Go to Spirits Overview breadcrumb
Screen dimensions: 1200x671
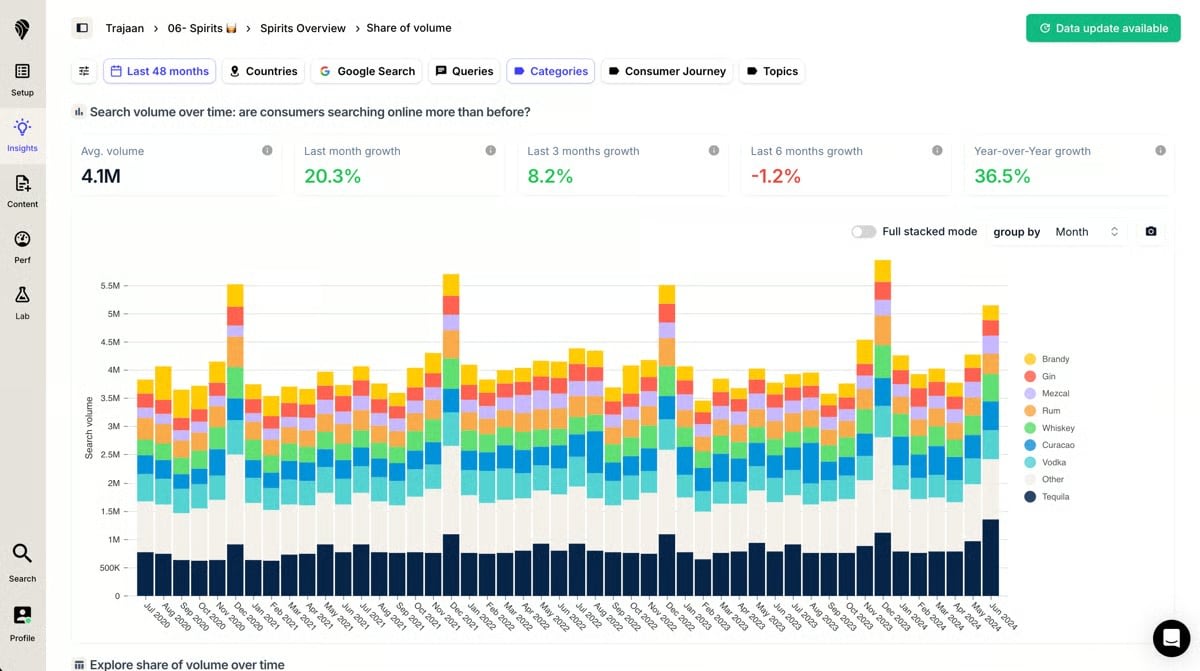pos(302,28)
